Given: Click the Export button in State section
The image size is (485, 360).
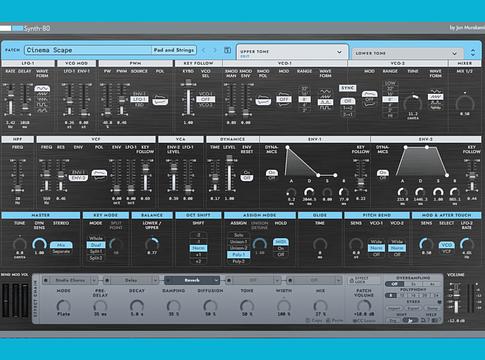Looking at the screenshot, I should 414,308.
